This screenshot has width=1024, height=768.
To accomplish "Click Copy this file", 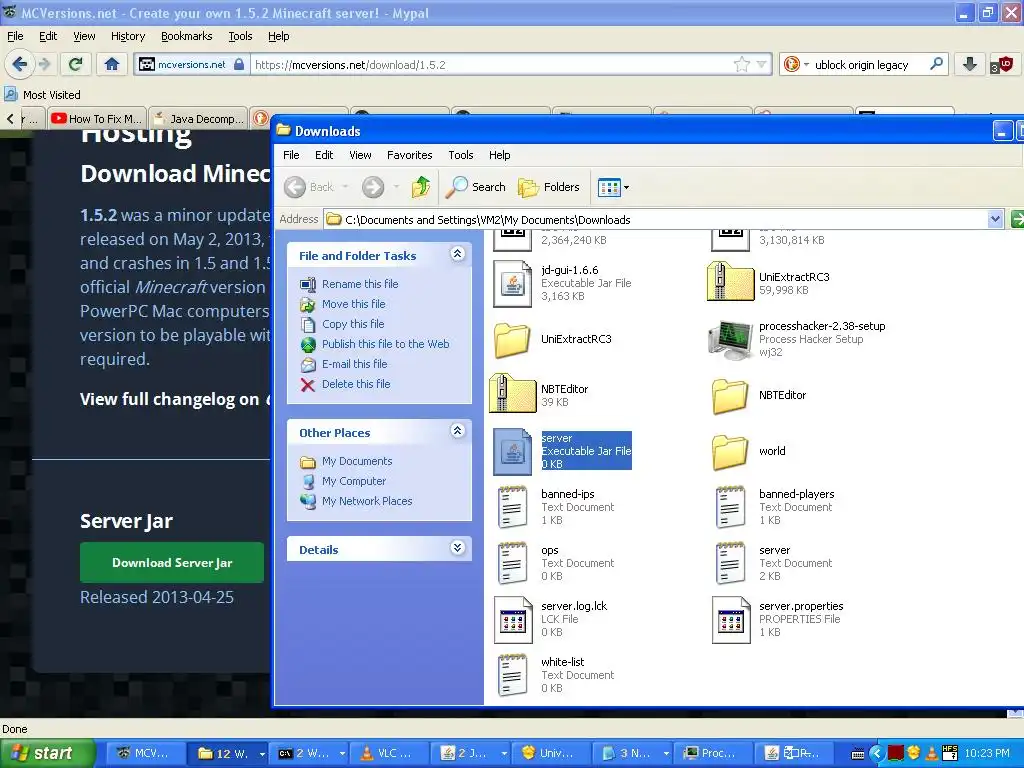I will click(353, 324).
